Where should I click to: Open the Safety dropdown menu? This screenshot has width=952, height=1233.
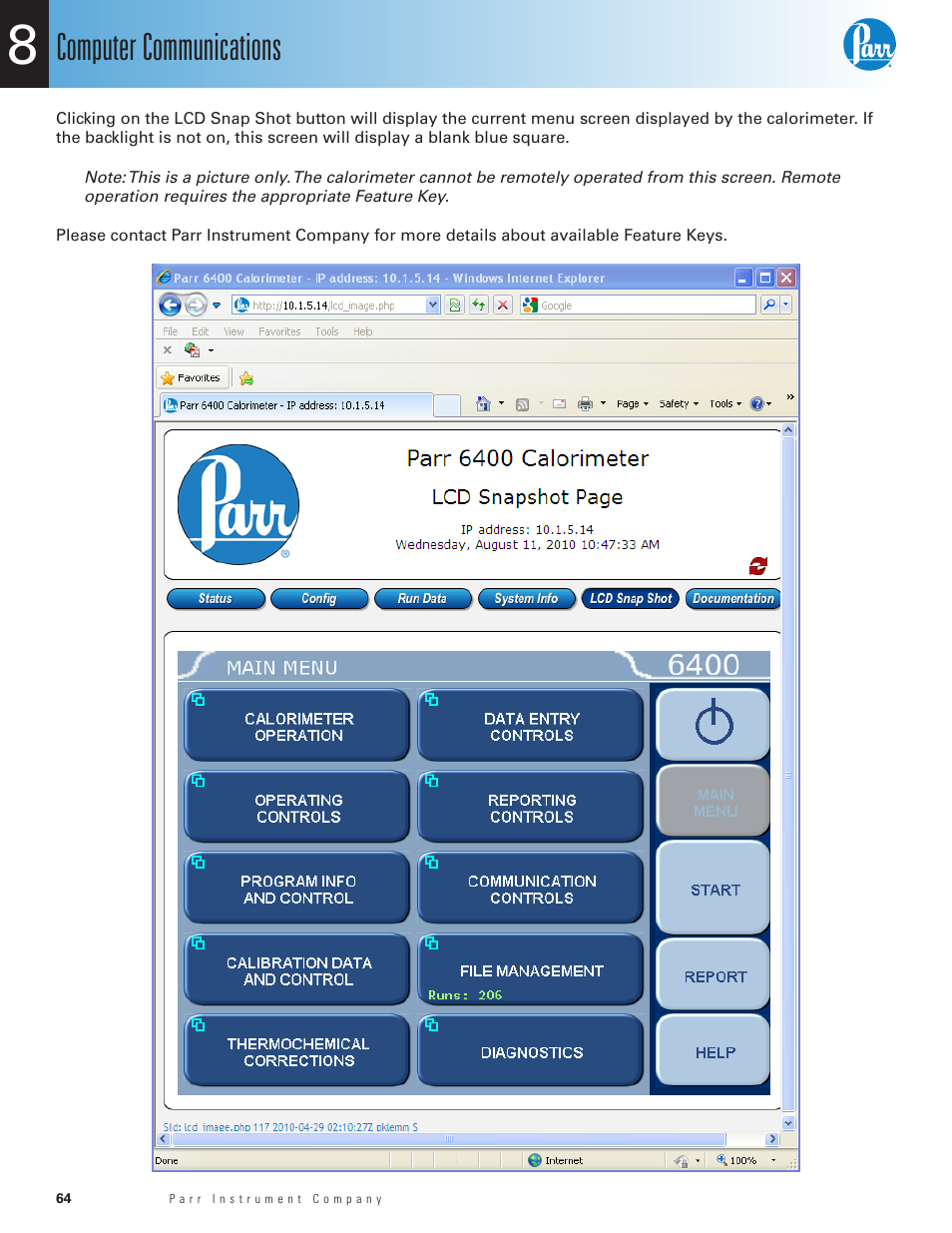click(679, 404)
